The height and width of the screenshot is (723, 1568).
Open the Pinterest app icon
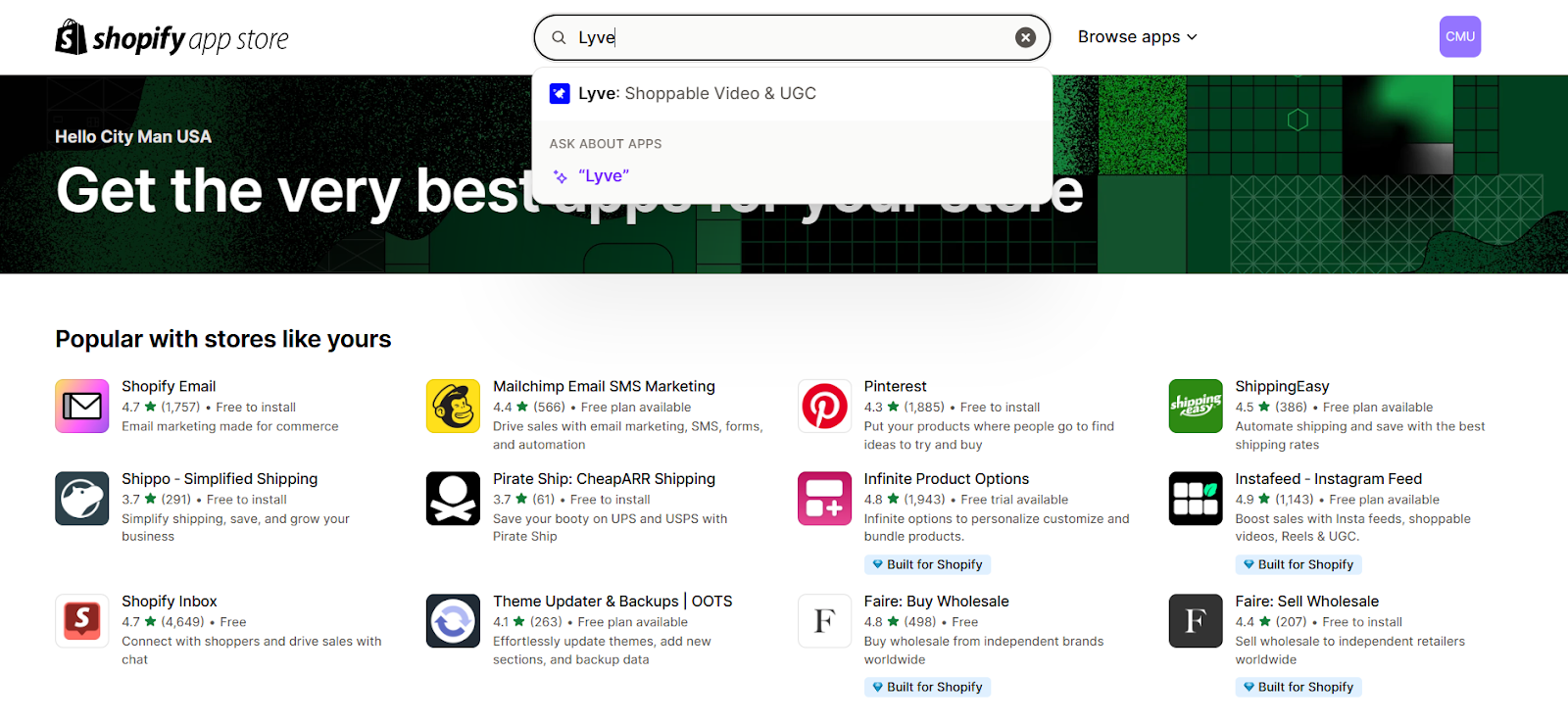point(824,406)
